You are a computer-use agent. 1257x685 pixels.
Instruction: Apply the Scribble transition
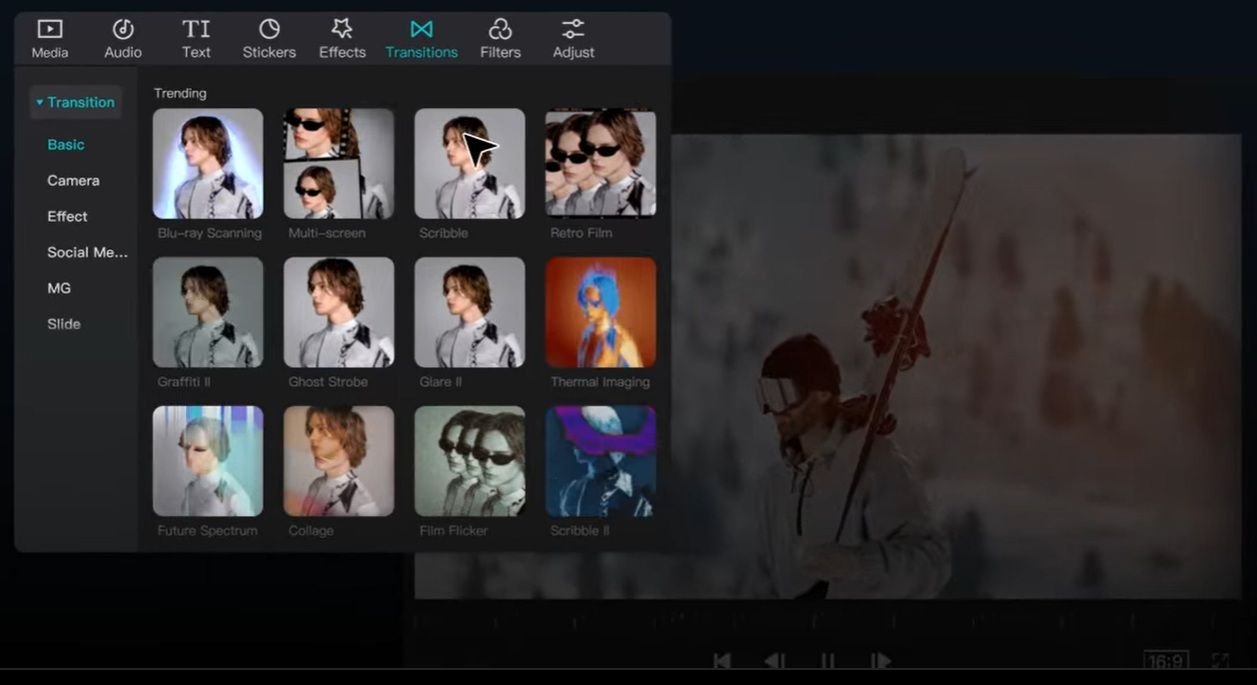(469, 163)
